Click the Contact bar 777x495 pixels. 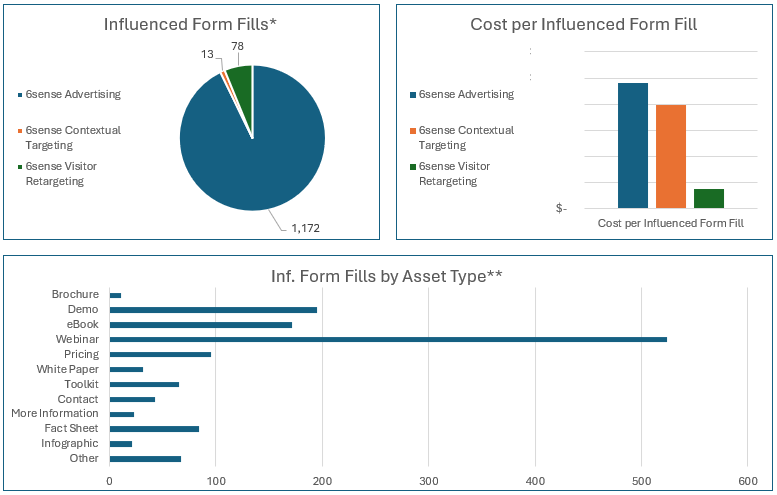coord(132,399)
